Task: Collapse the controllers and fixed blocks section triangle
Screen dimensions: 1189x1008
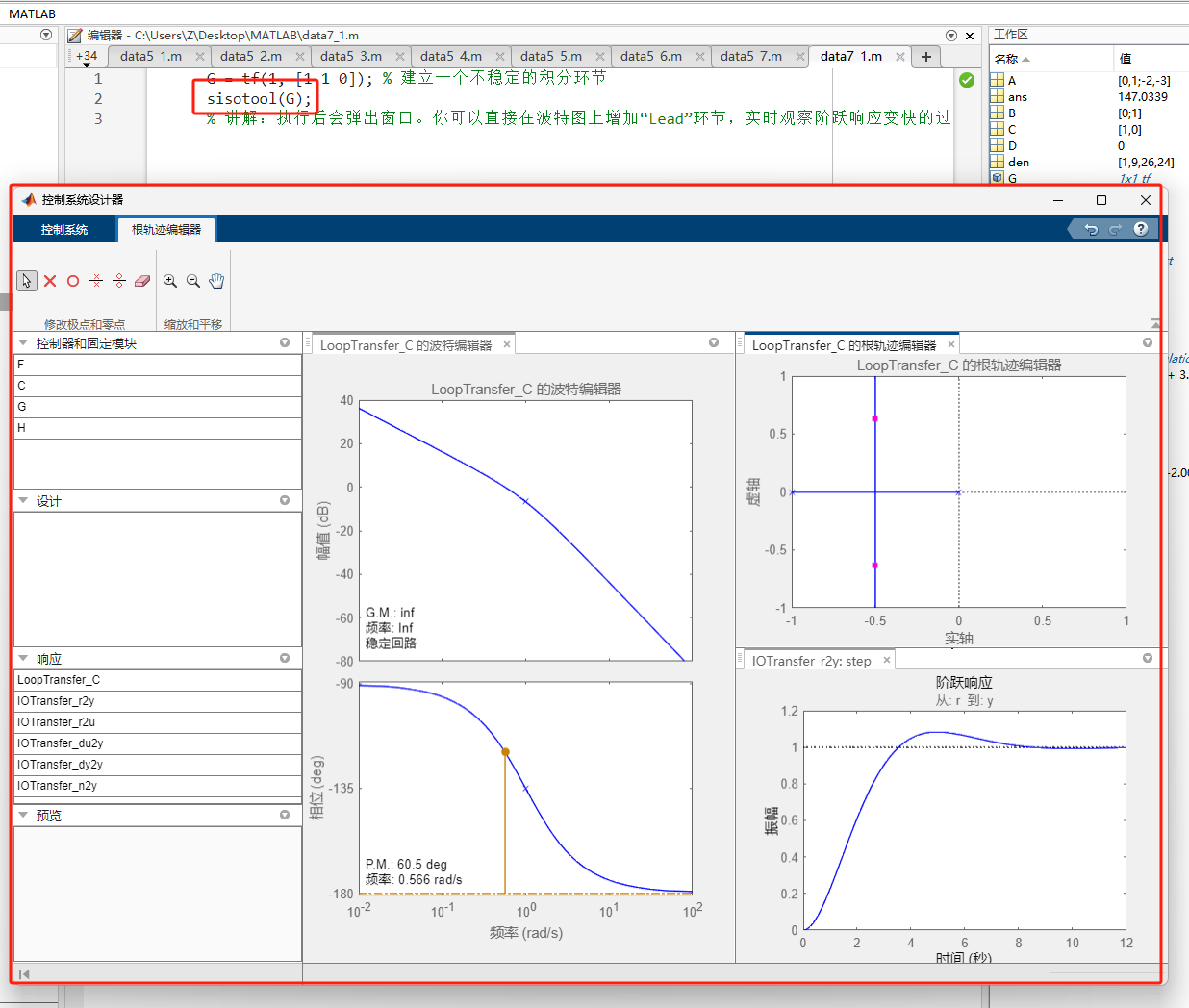Action: pyautogui.click(x=23, y=342)
